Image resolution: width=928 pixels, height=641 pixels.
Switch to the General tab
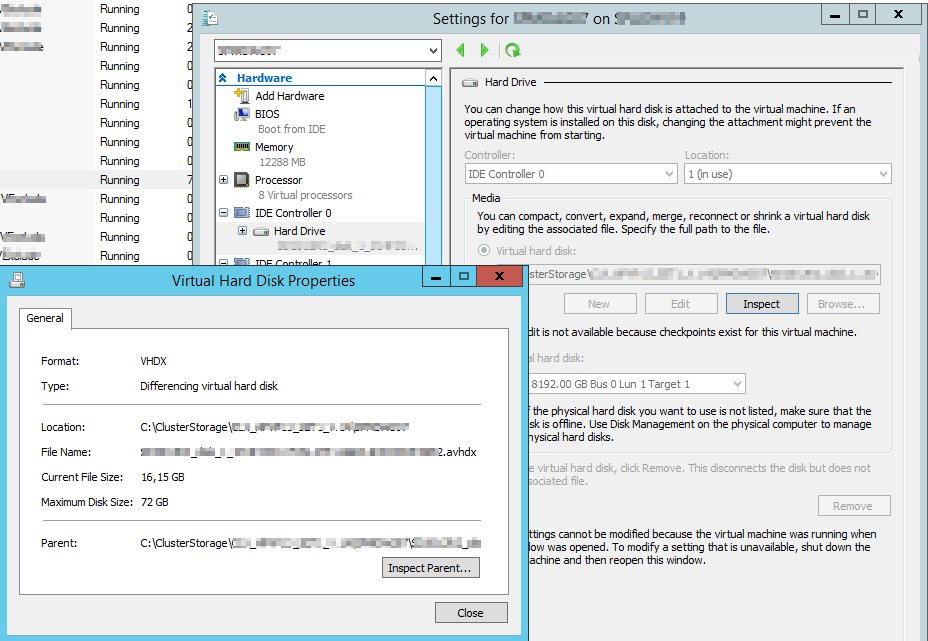[45, 318]
